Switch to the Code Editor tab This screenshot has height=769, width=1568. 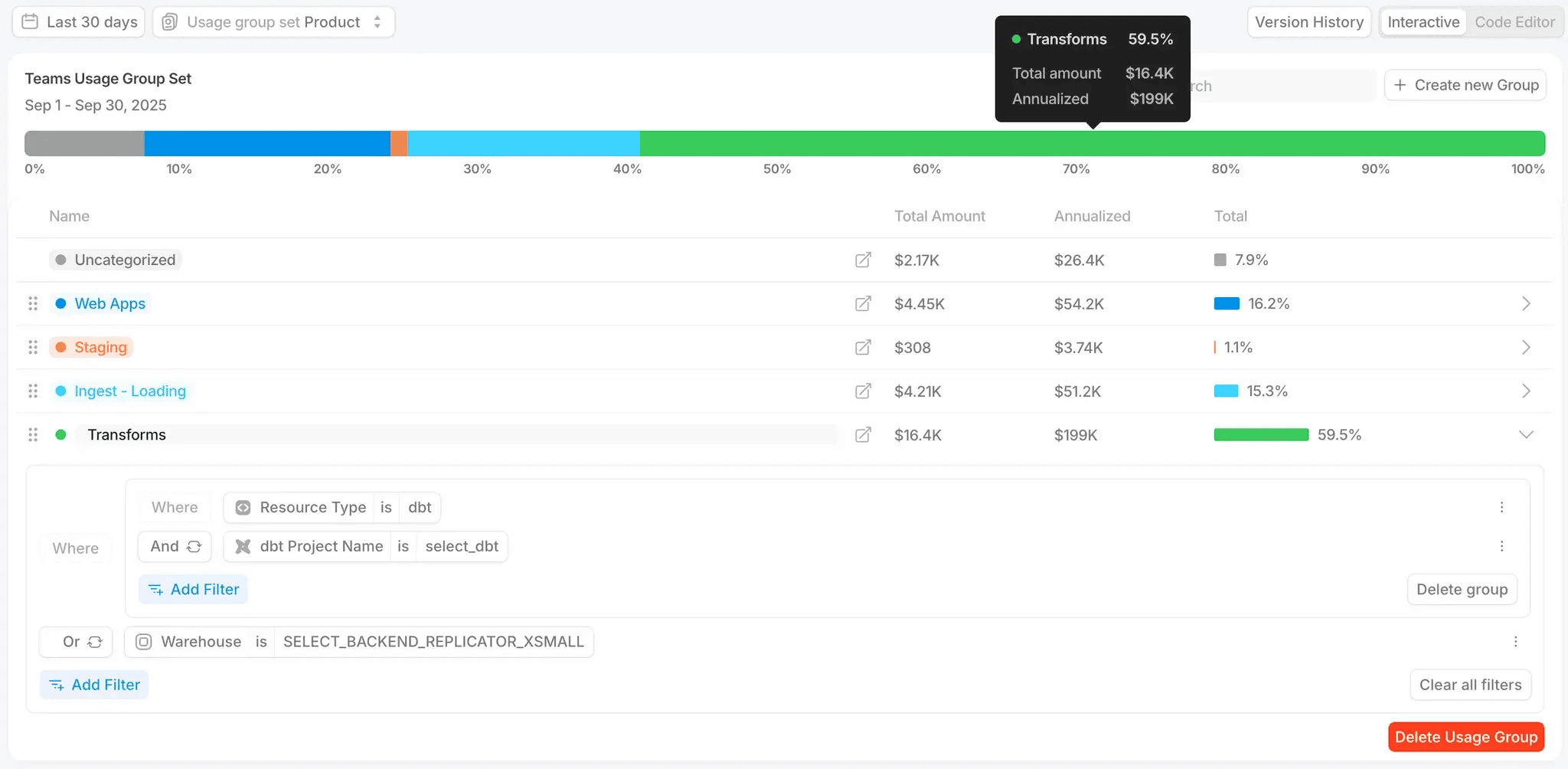coord(1514,22)
